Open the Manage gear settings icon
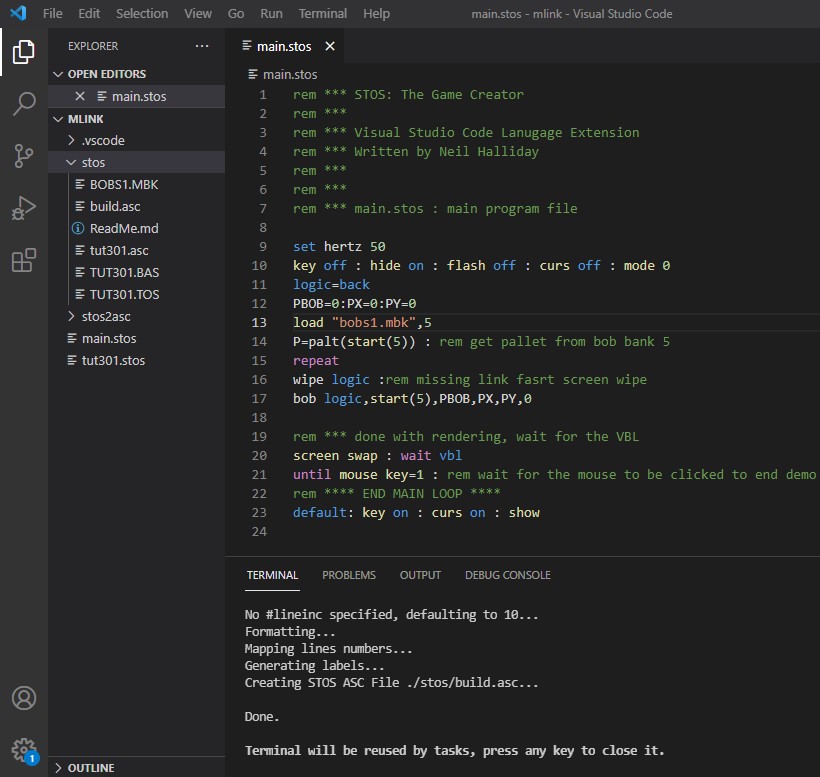820x777 pixels. pyautogui.click(x=24, y=749)
